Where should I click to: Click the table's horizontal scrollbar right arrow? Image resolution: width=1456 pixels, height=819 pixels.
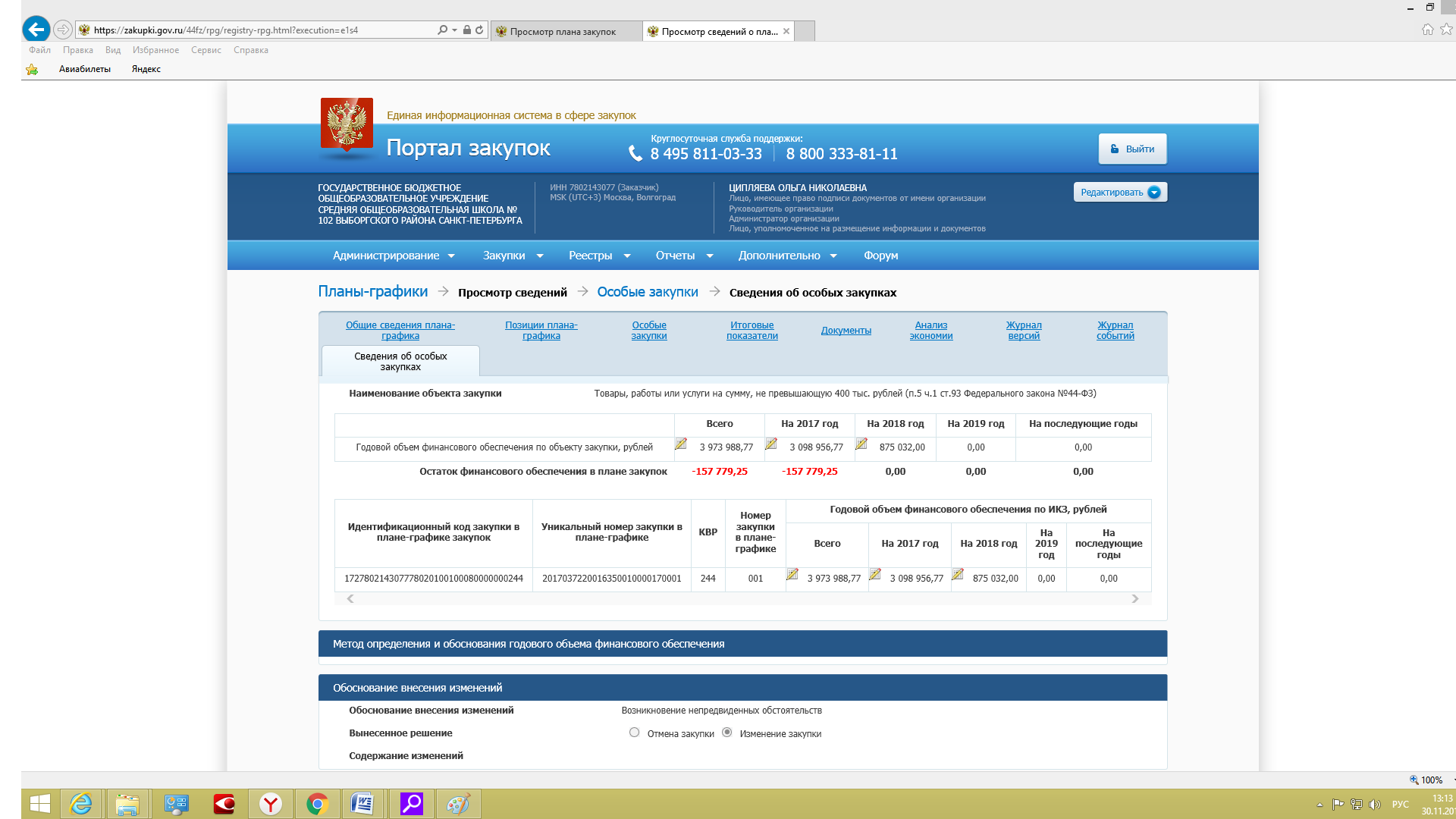[x=1134, y=599]
